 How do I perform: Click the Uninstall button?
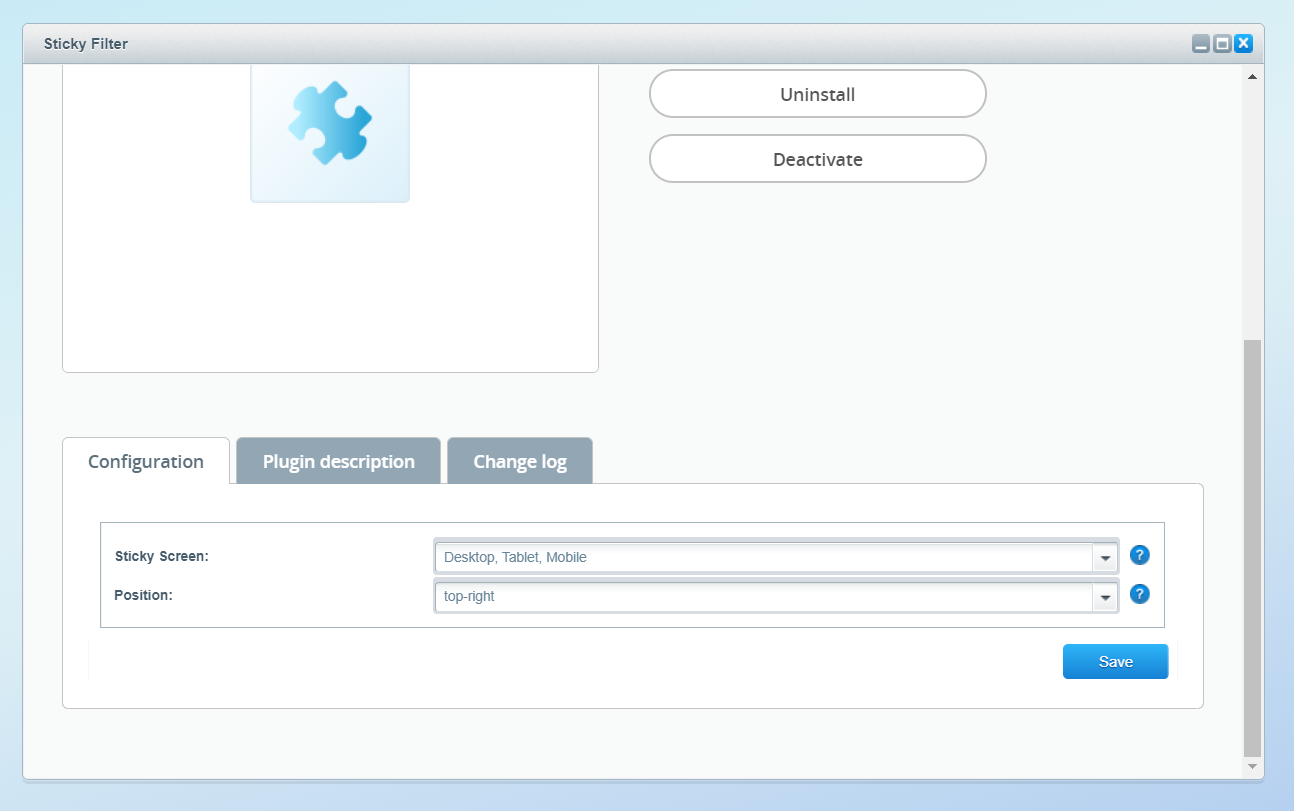[817, 94]
